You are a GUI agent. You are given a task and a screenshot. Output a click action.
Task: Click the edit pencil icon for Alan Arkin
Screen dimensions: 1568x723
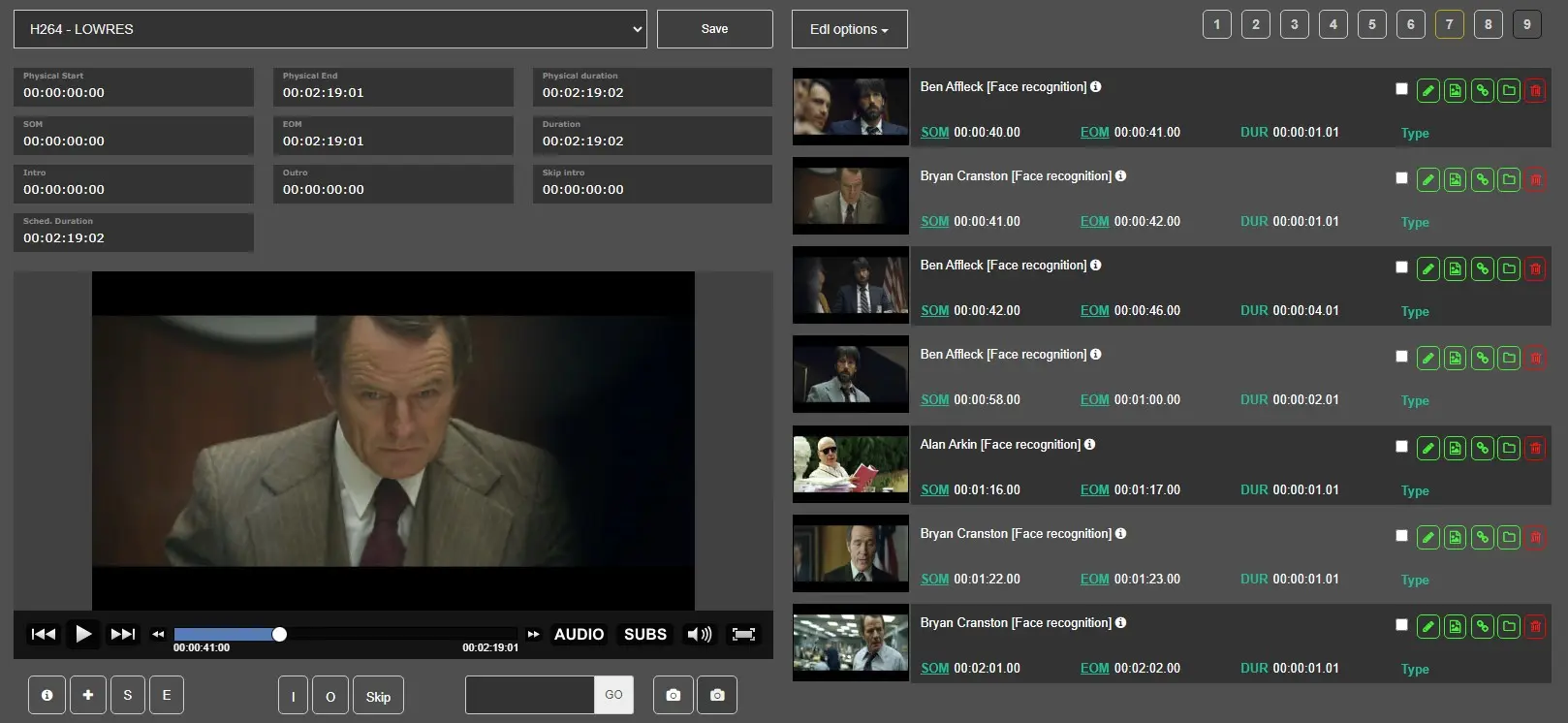pyautogui.click(x=1427, y=448)
